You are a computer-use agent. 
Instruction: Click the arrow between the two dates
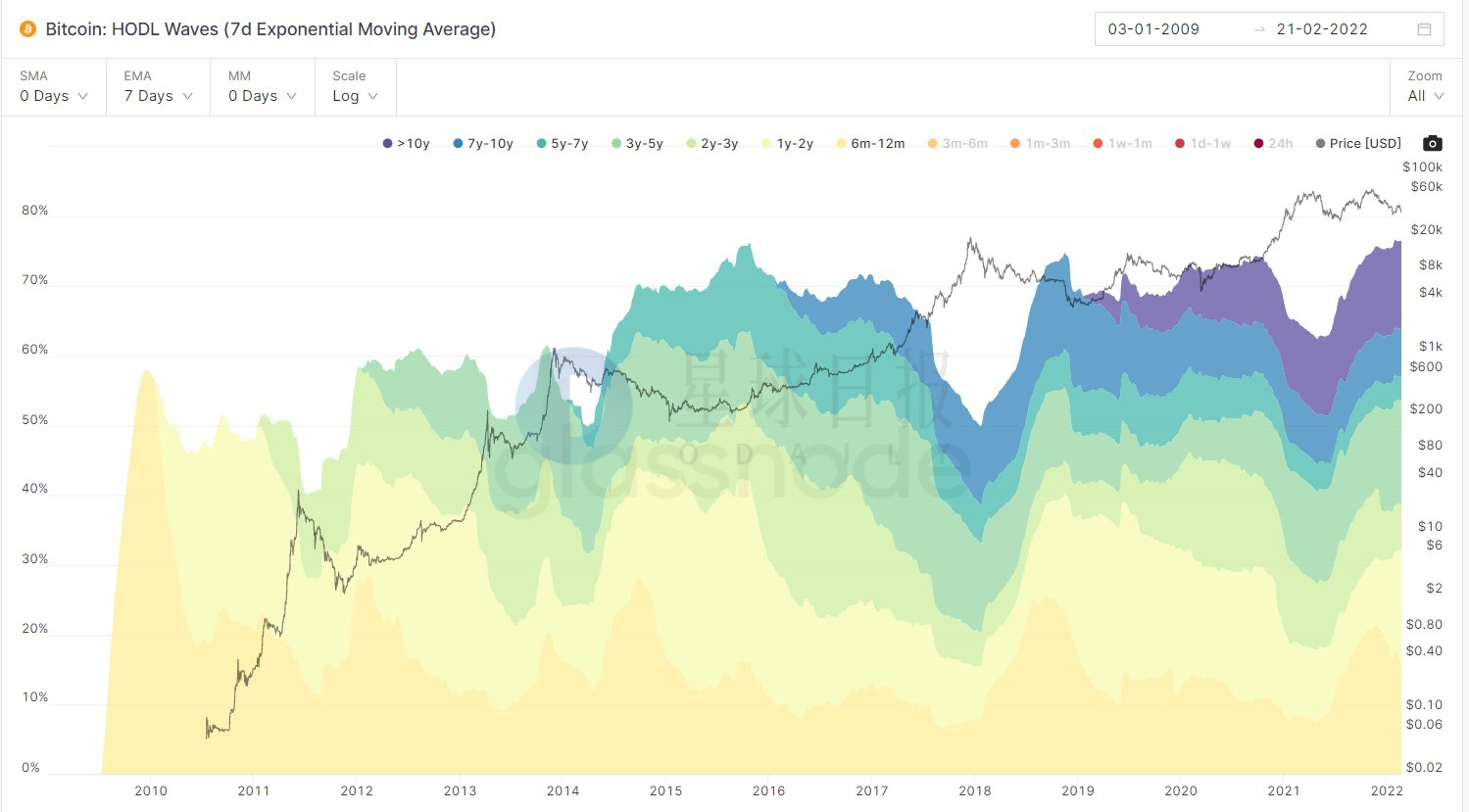1260,29
